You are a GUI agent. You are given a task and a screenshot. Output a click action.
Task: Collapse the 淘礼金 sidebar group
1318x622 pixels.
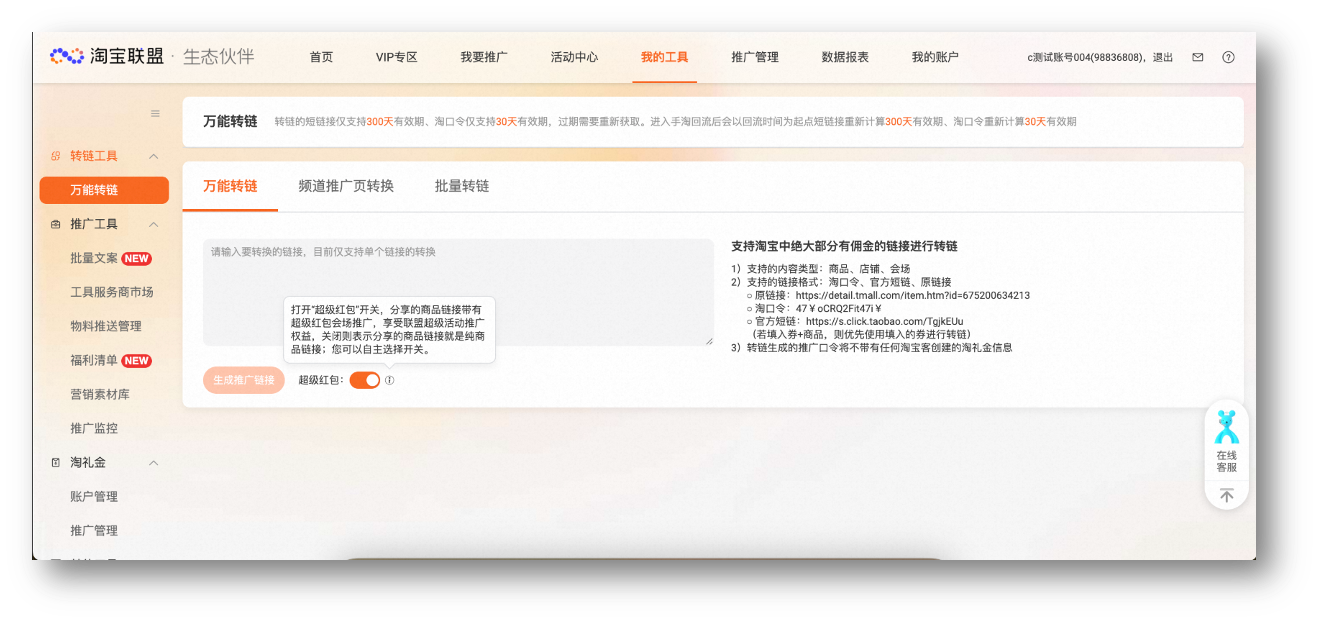click(x=153, y=462)
